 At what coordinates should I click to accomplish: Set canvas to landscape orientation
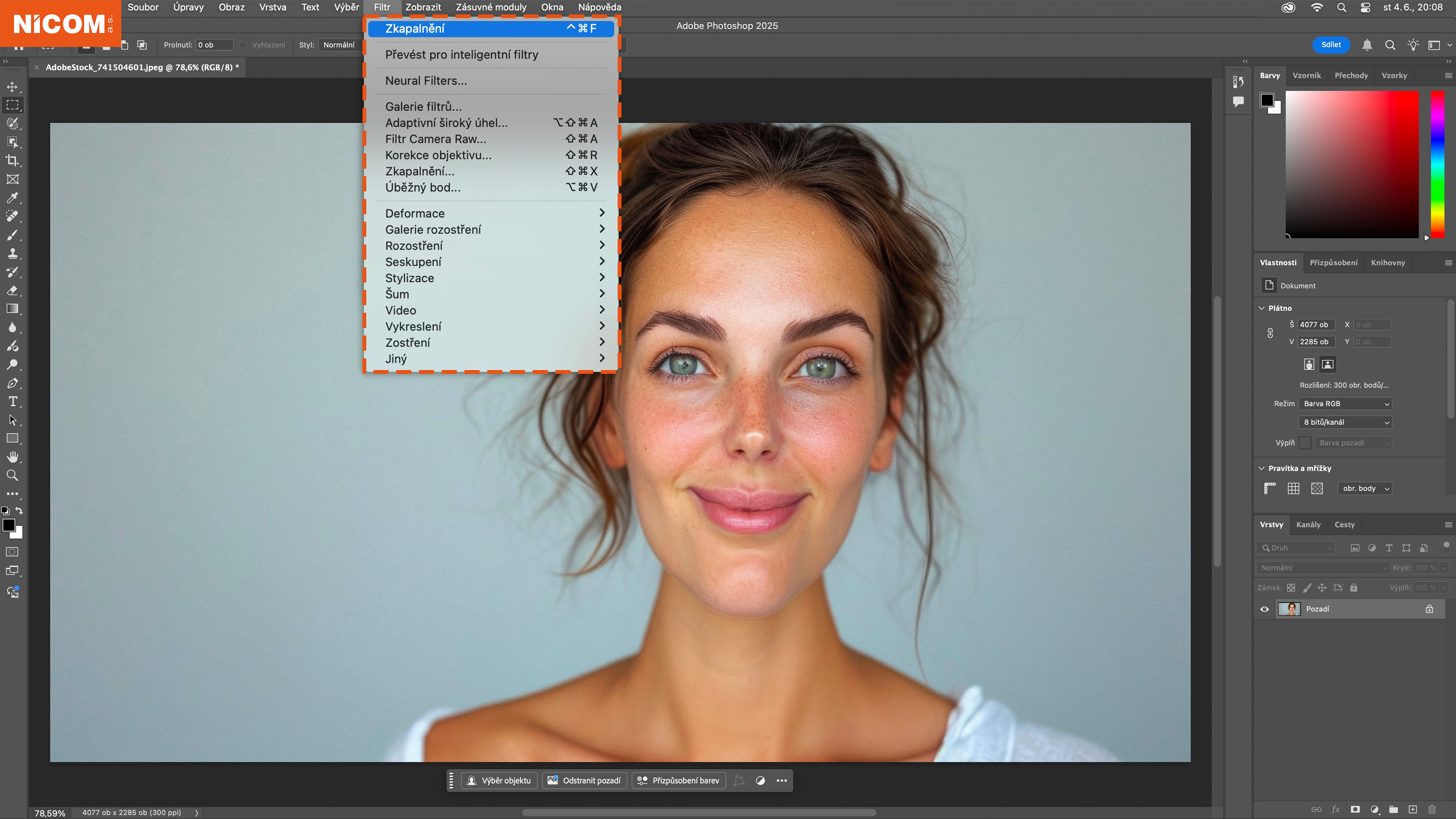click(x=1328, y=364)
